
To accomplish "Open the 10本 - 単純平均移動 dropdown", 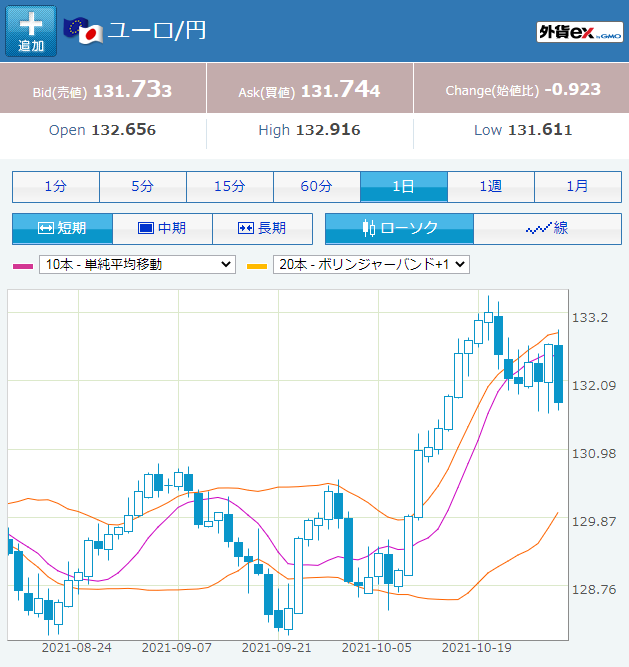I will [x=137, y=265].
